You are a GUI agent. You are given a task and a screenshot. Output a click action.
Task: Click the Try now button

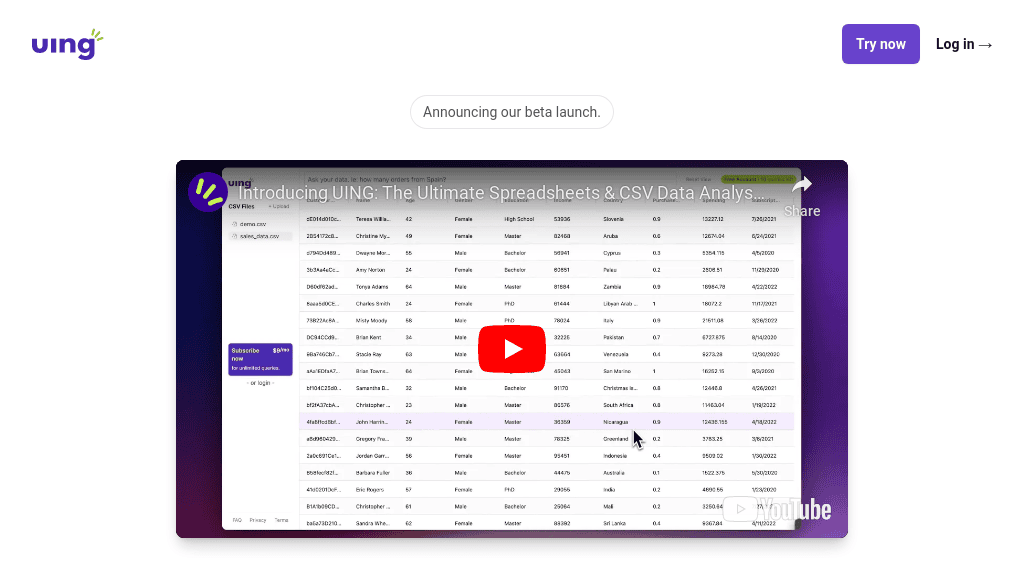[x=880, y=43]
